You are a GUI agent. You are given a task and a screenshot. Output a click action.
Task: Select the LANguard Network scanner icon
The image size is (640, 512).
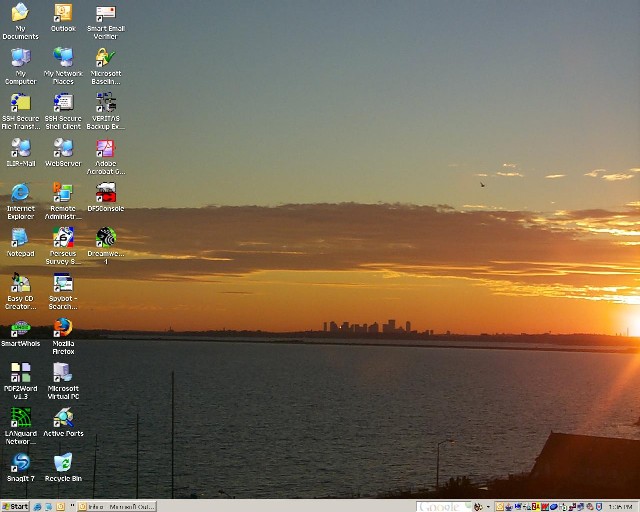coord(20,418)
